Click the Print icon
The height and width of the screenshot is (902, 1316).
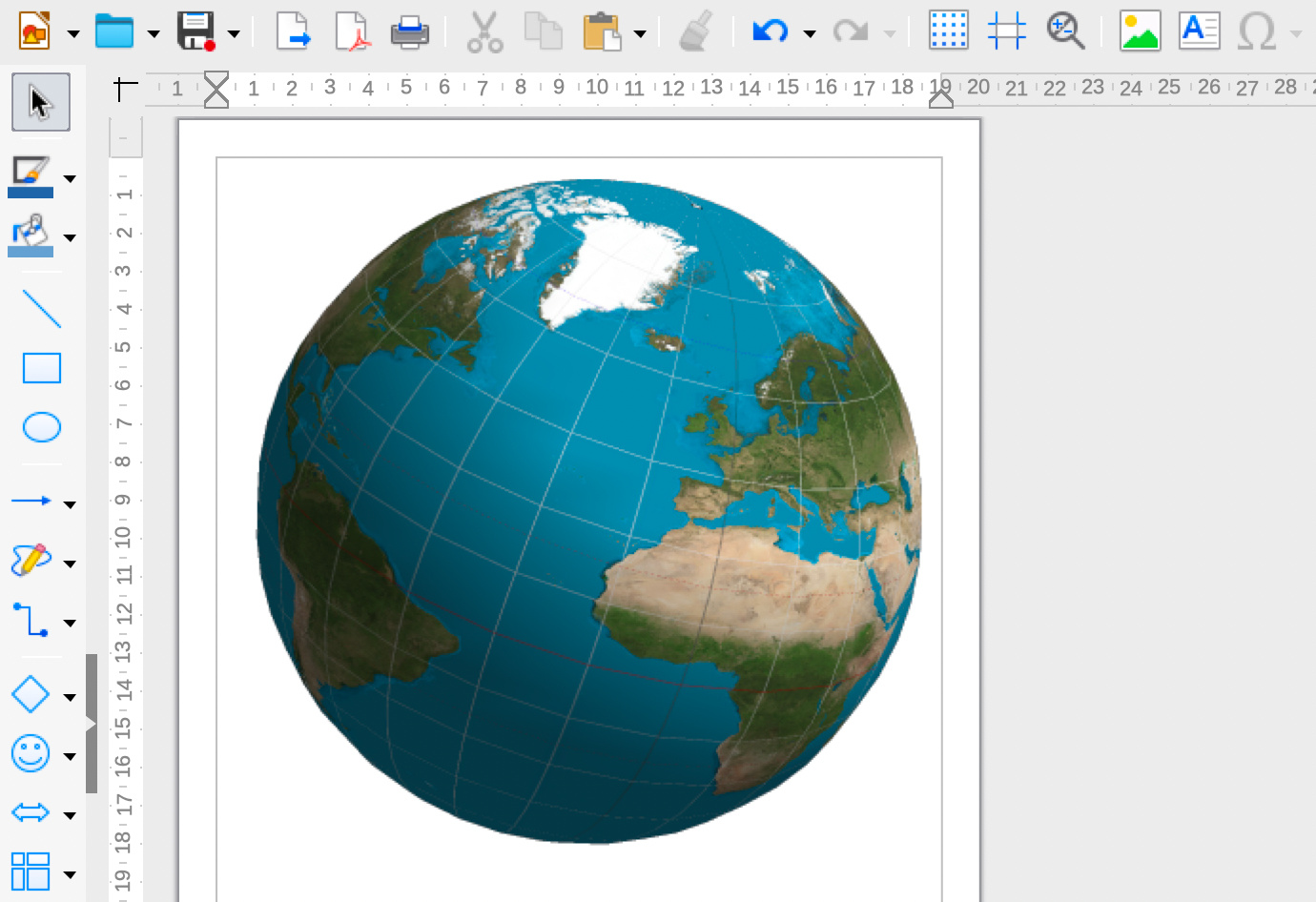pos(410,31)
